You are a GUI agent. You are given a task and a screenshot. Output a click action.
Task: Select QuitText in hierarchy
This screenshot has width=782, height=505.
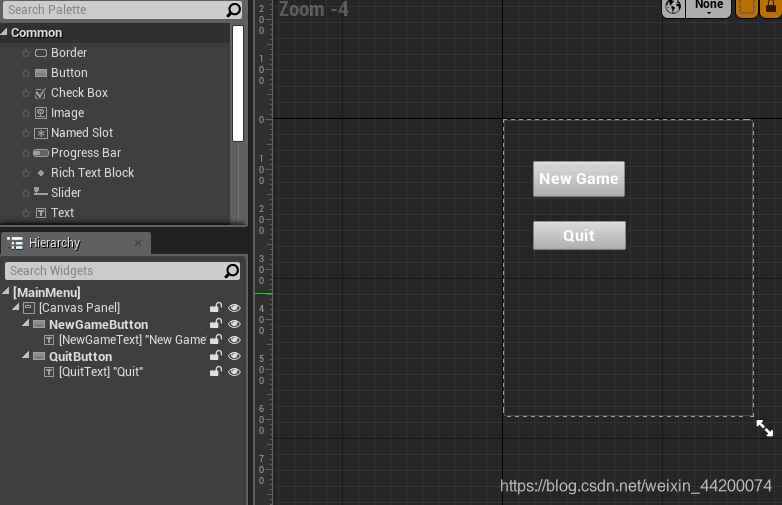[101, 372]
